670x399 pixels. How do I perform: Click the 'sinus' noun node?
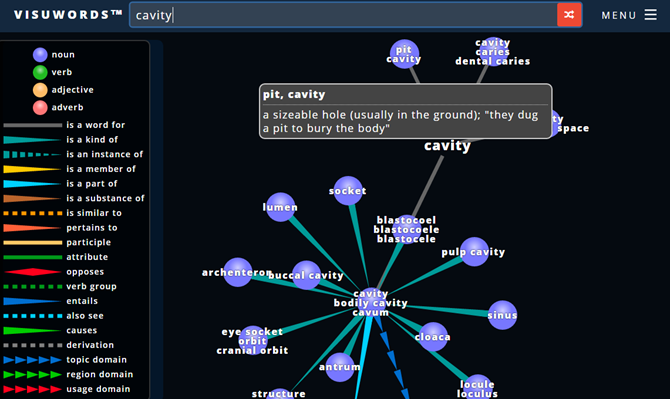[502, 315]
